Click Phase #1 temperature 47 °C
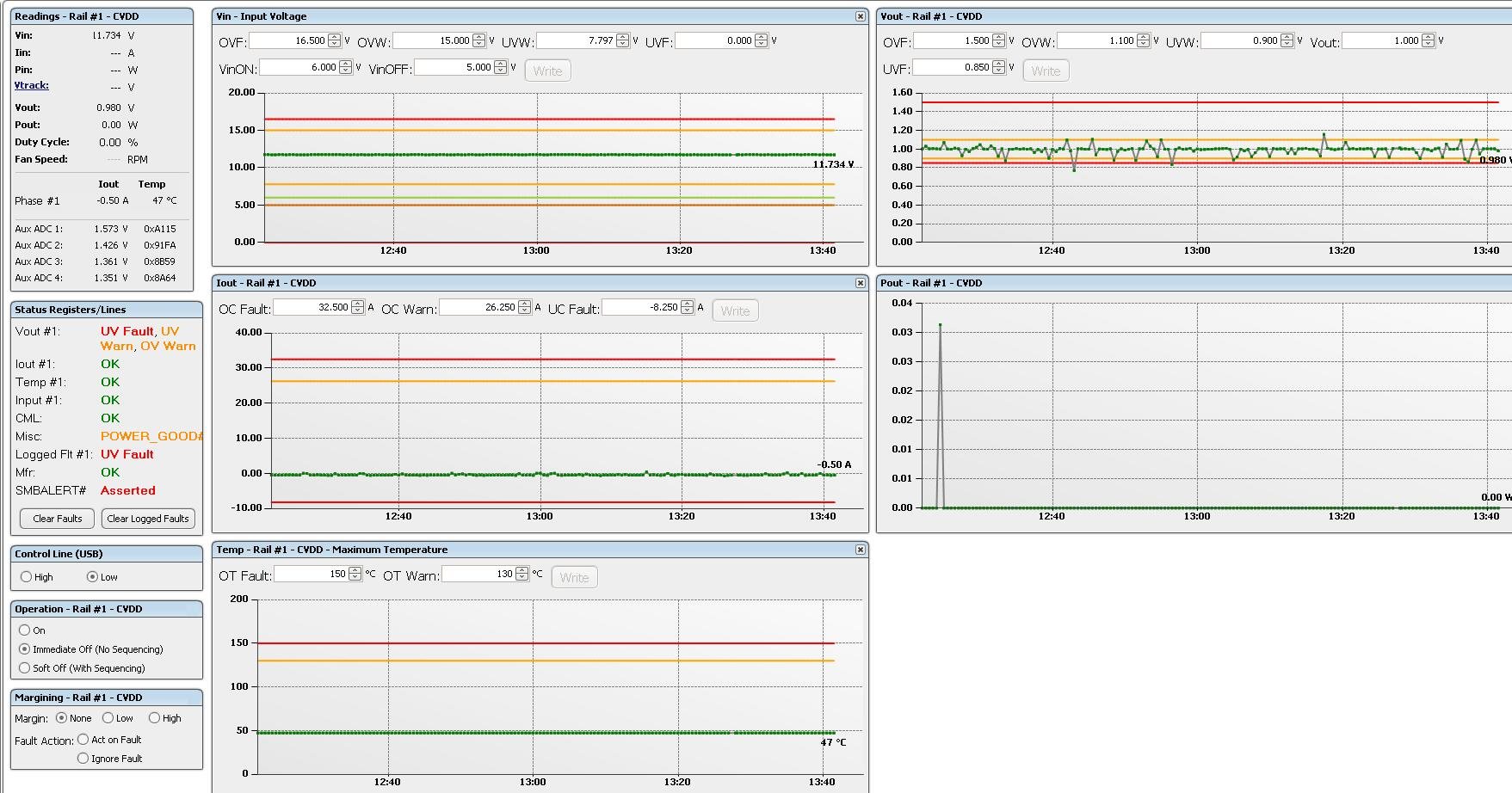The width and height of the screenshot is (1512, 793). click(164, 200)
